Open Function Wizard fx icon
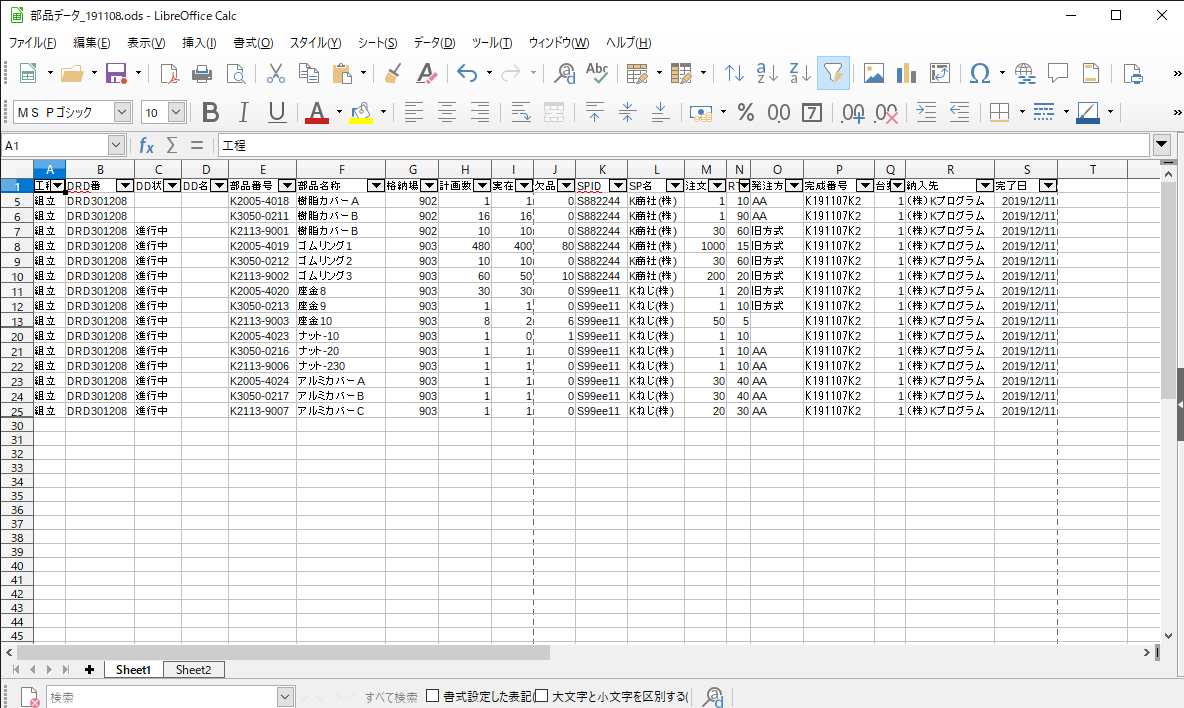 pyautogui.click(x=146, y=145)
